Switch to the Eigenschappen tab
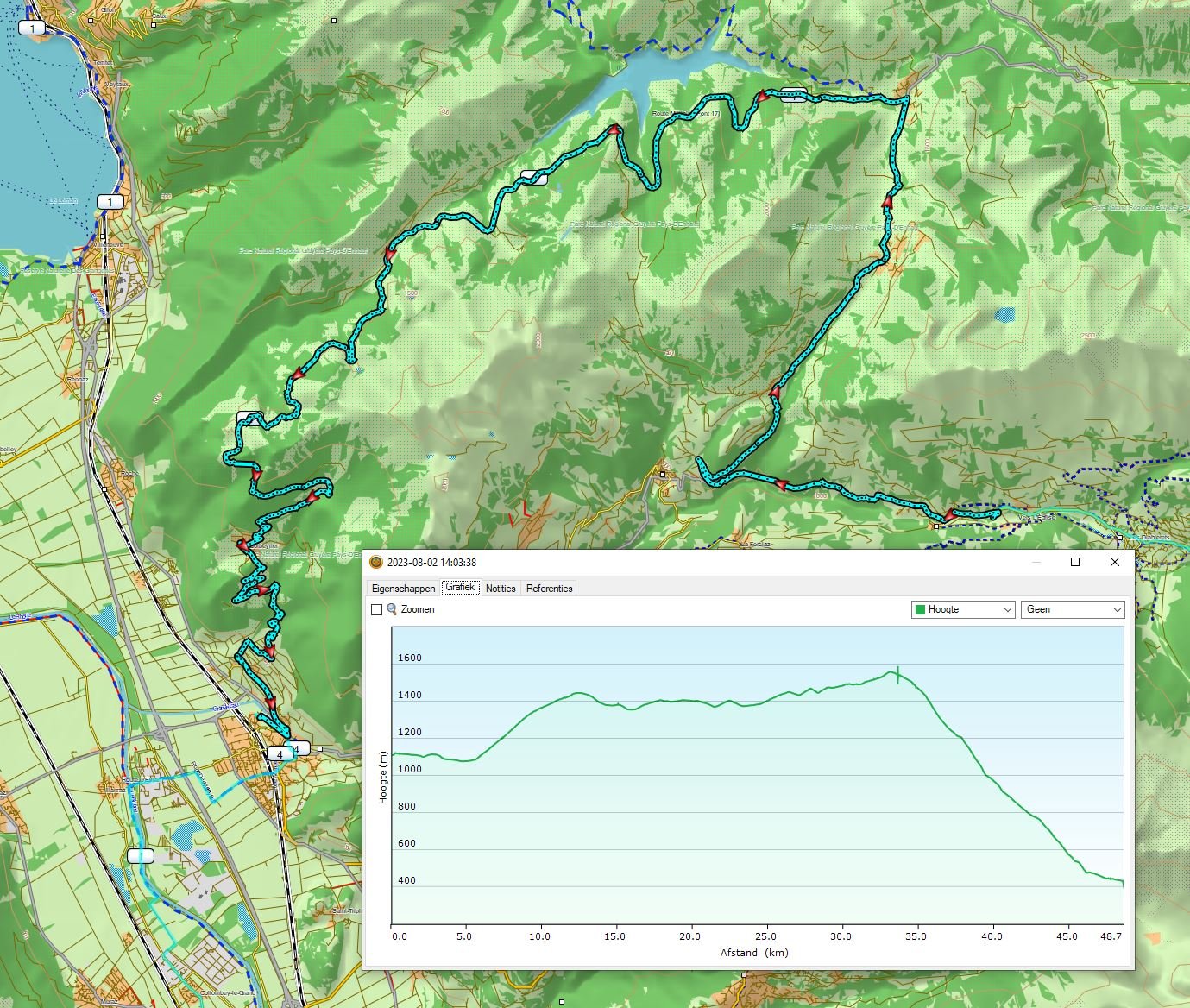The image size is (1190, 1008). click(x=403, y=589)
